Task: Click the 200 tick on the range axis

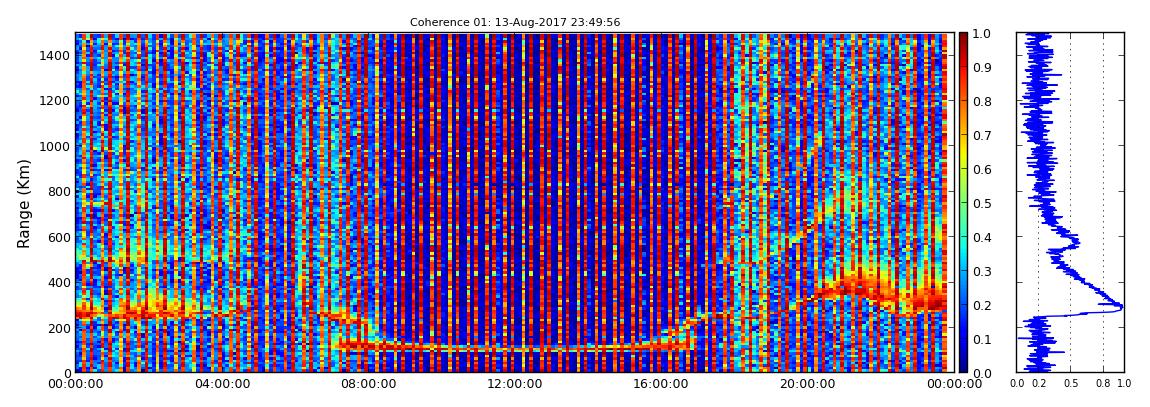Action: tap(57, 328)
